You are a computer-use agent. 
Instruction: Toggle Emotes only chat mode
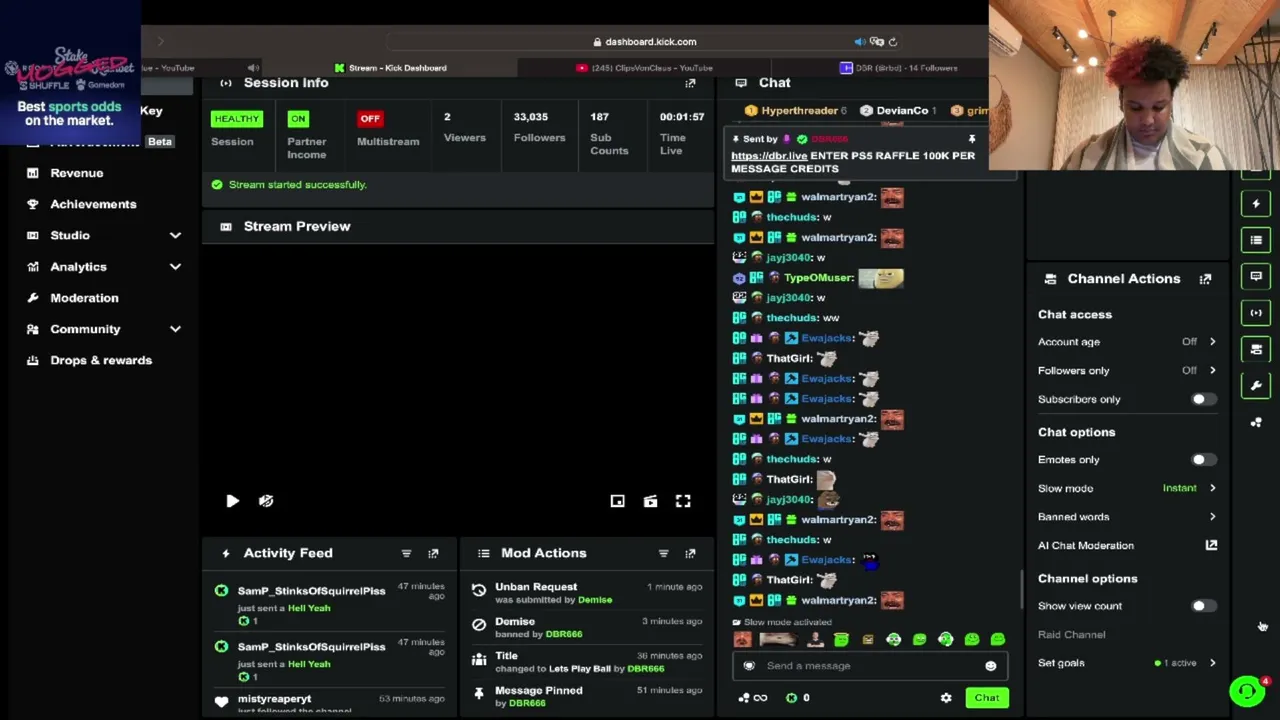pos(1203,460)
